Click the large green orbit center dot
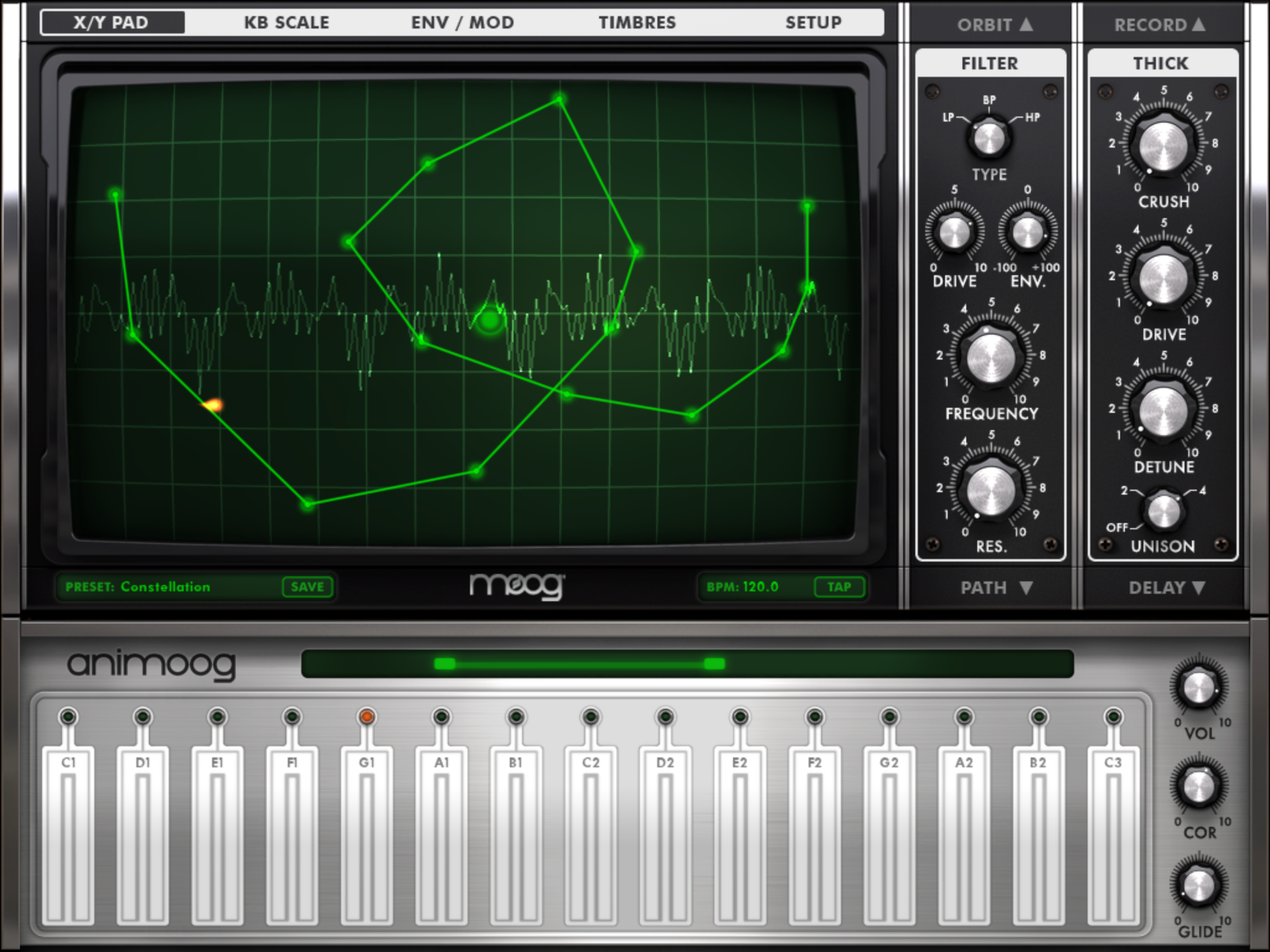Screen dimensions: 1270x952 tap(490, 320)
